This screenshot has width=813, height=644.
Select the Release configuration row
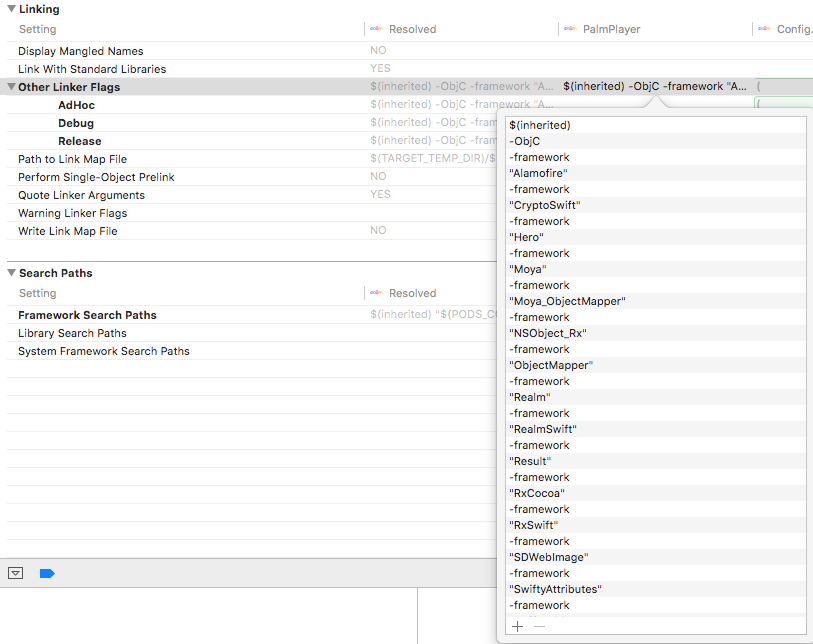click(x=79, y=141)
